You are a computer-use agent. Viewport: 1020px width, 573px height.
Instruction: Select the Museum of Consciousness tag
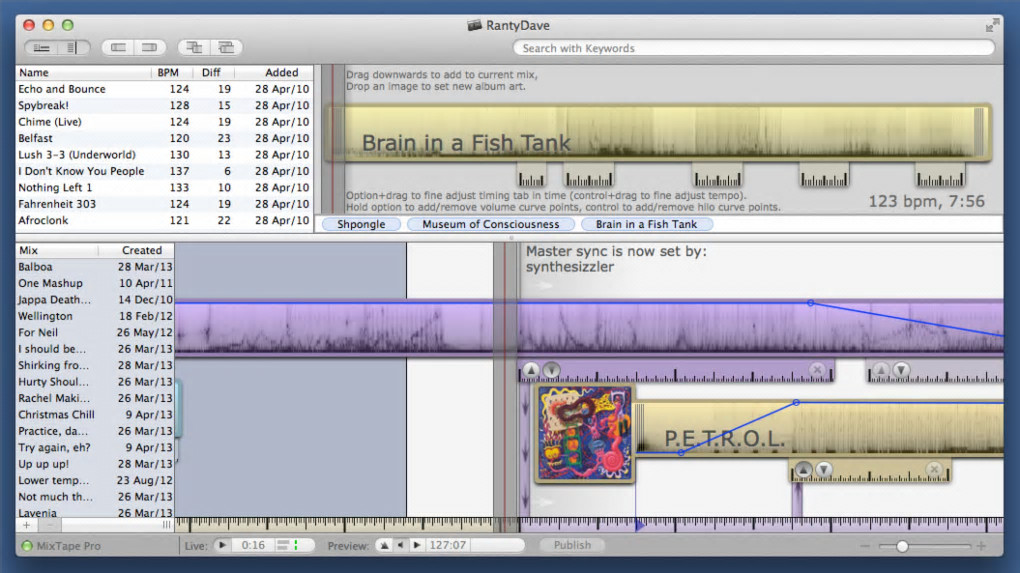(490, 224)
